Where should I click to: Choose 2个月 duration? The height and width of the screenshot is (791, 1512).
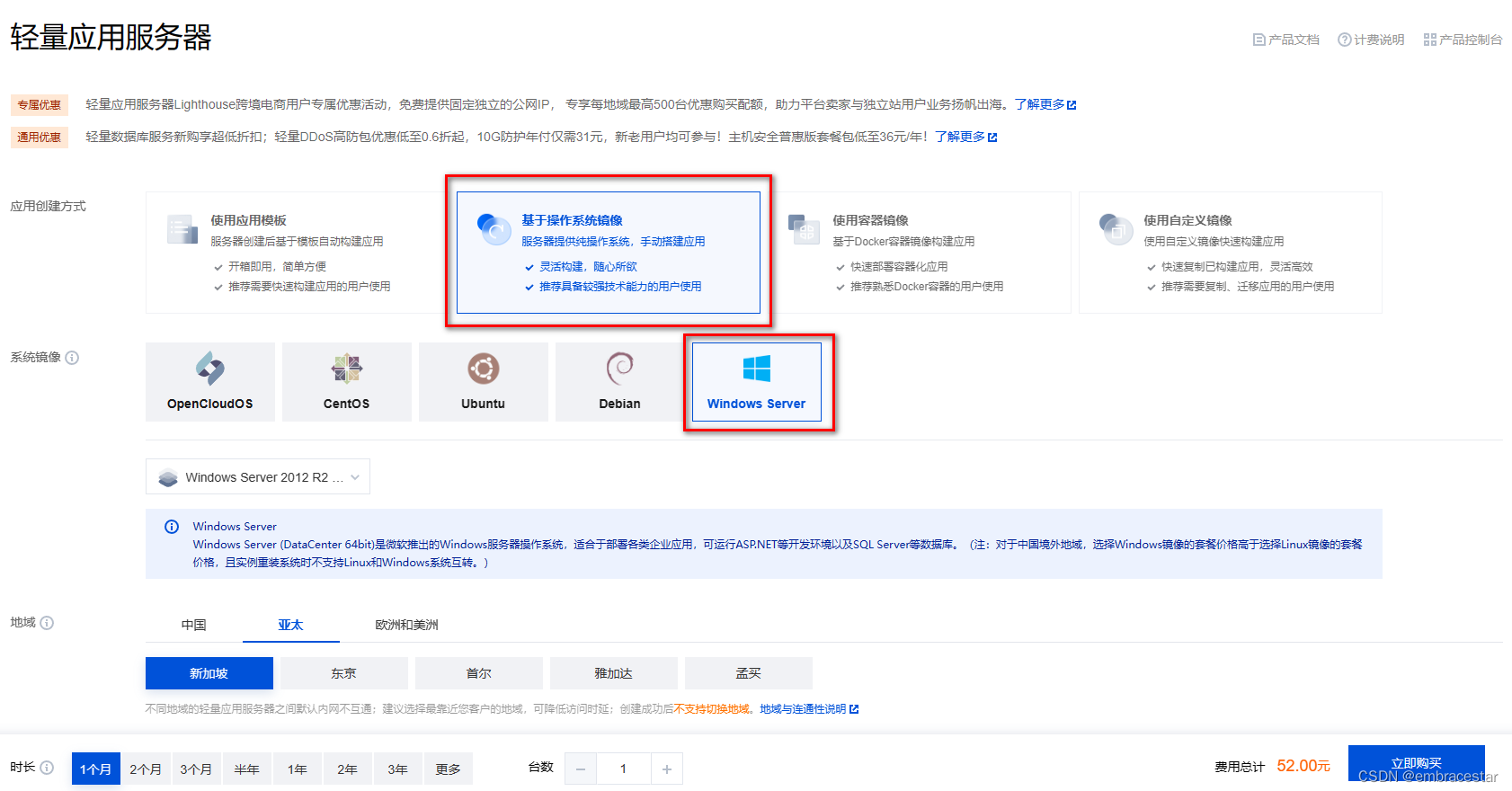[x=146, y=769]
